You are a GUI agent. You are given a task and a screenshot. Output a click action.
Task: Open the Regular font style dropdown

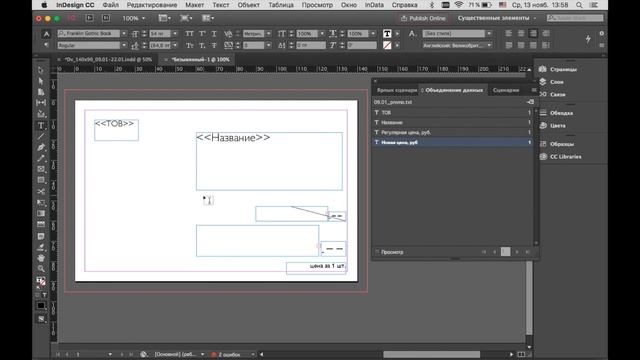pos(123,45)
